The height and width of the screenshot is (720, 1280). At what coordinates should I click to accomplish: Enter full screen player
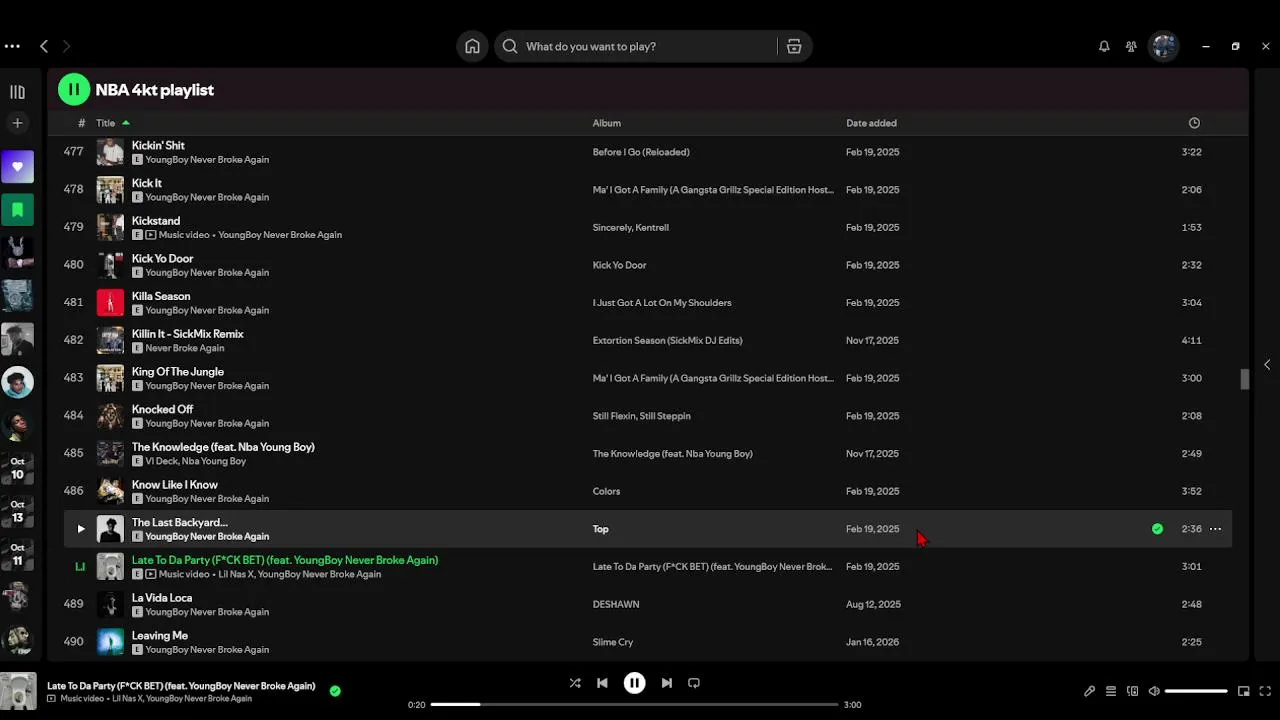click(x=1265, y=691)
